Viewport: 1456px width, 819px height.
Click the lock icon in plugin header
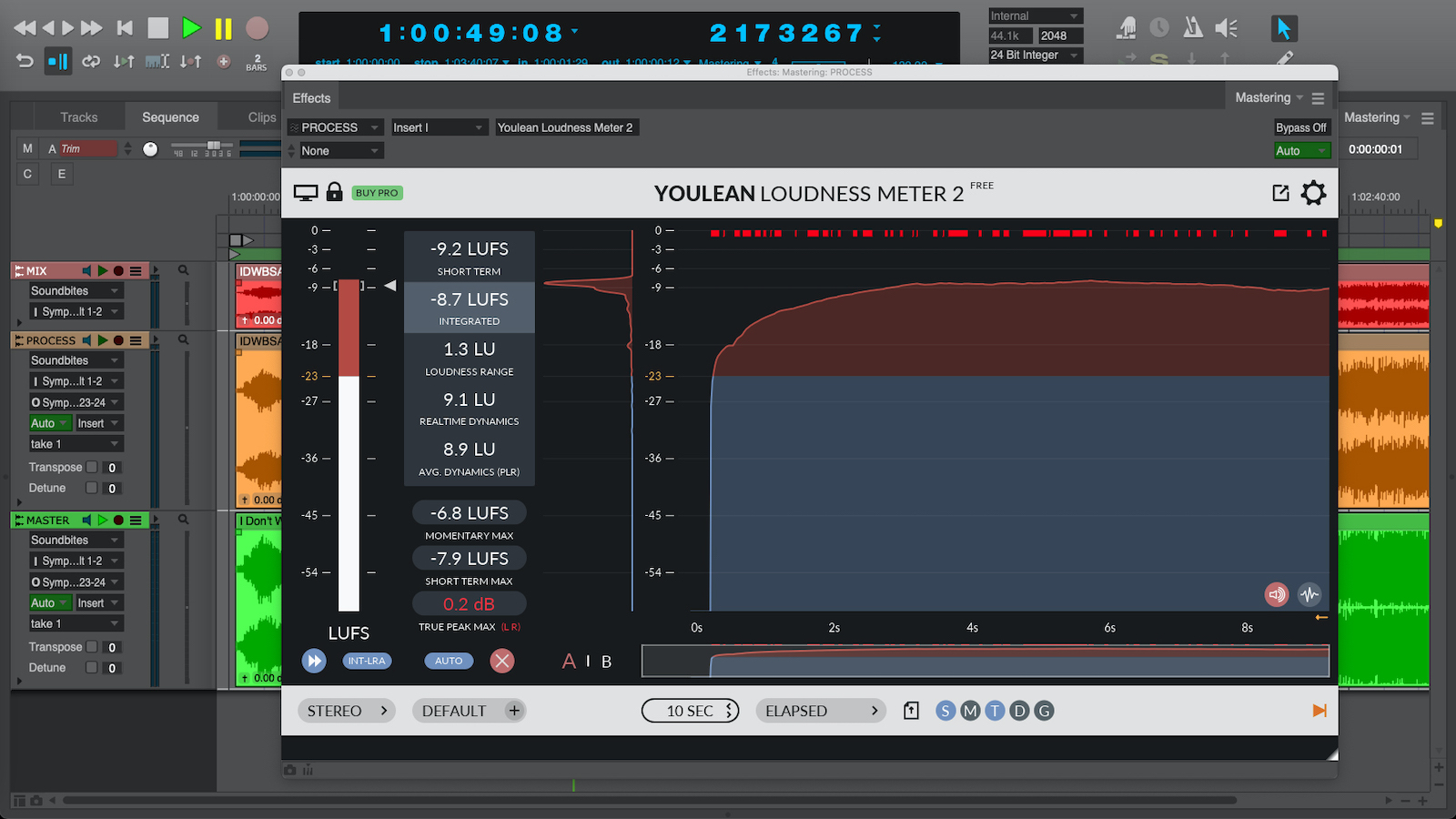334,192
